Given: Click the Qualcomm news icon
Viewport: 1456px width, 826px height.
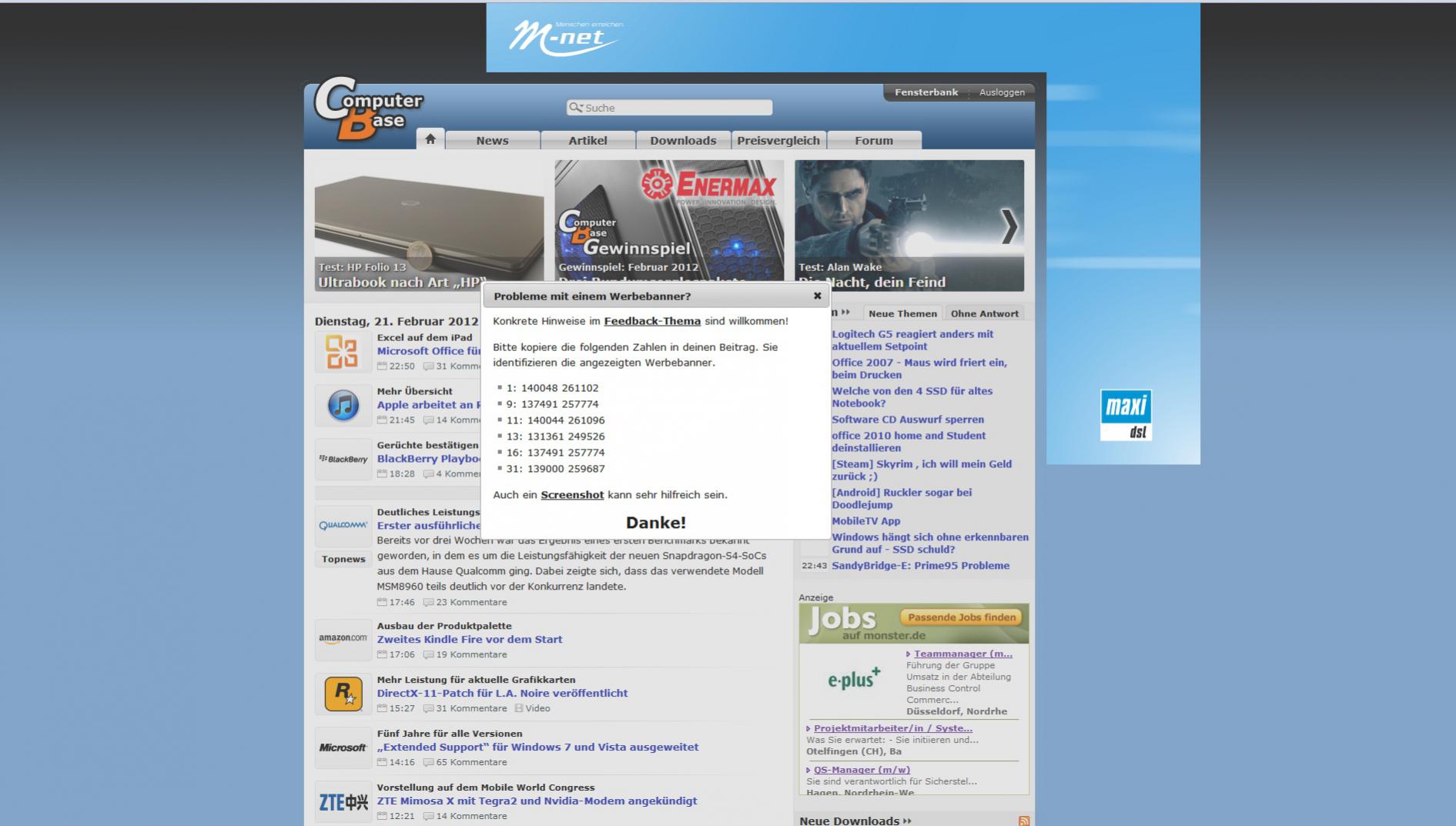Looking at the screenshot, I should coord(343,526).
